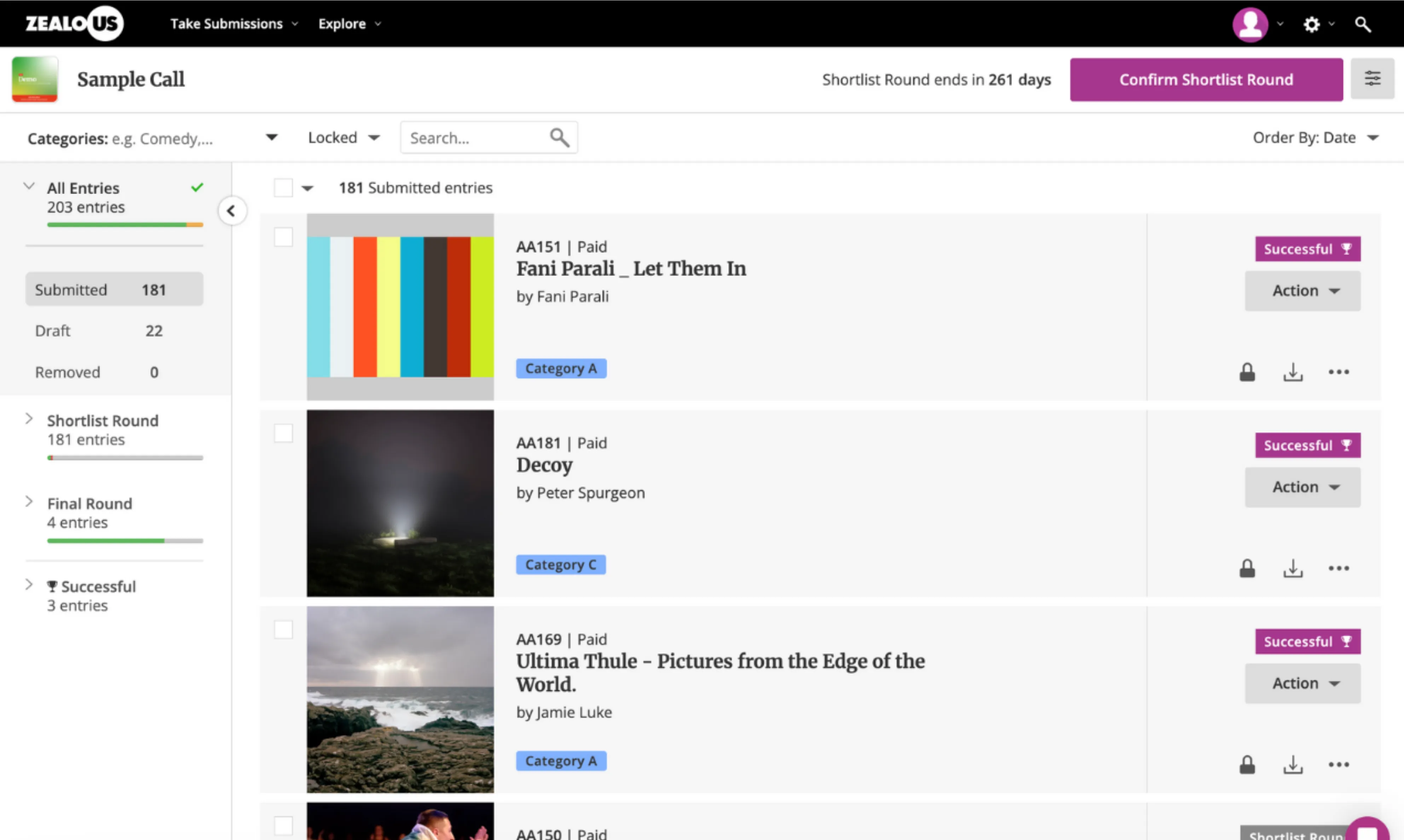
Task: Select the checkbox for Fani Parali entry
Action: 283,237
